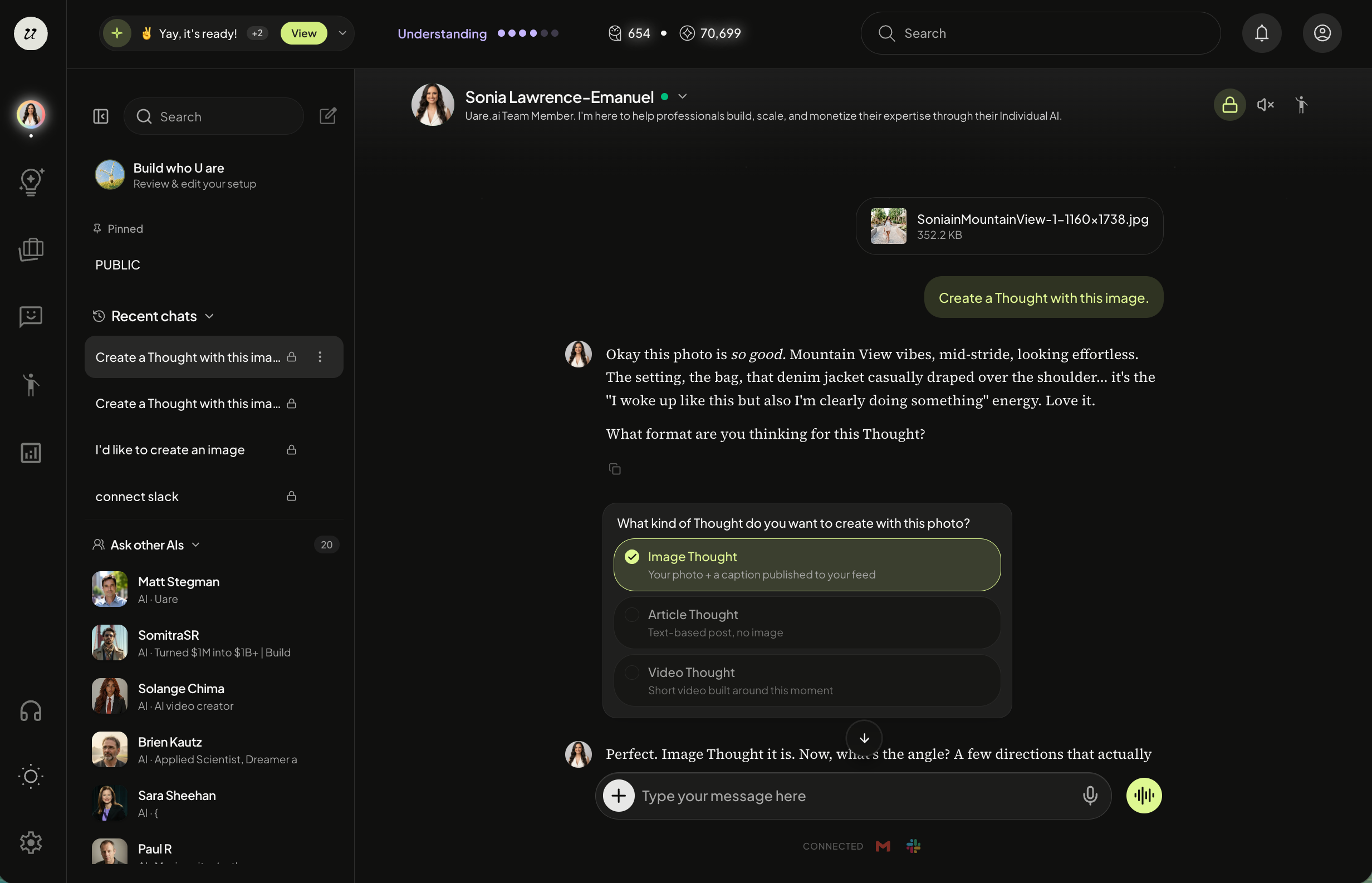Open the headphones support icon
Screen dimensions: 1372x883
31,711
